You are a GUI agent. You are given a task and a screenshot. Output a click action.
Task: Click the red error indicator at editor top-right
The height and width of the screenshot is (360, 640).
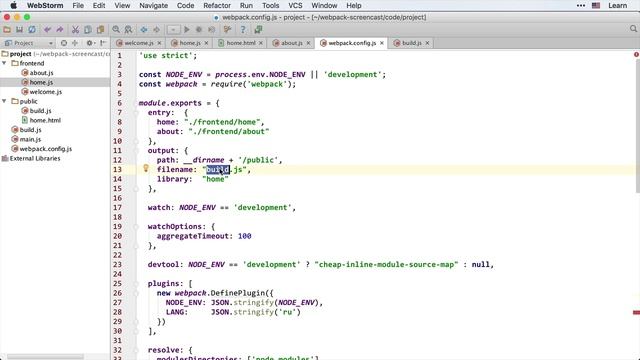point(636,54)
